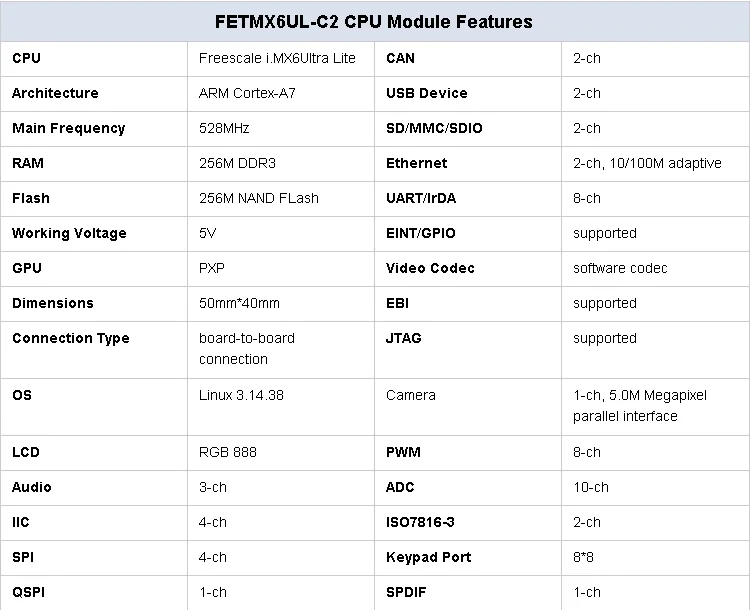The width and height of the screenshot is (750, 610).
Task: Click the Keypad Port 8*8 value
Action: coord(584,557)
